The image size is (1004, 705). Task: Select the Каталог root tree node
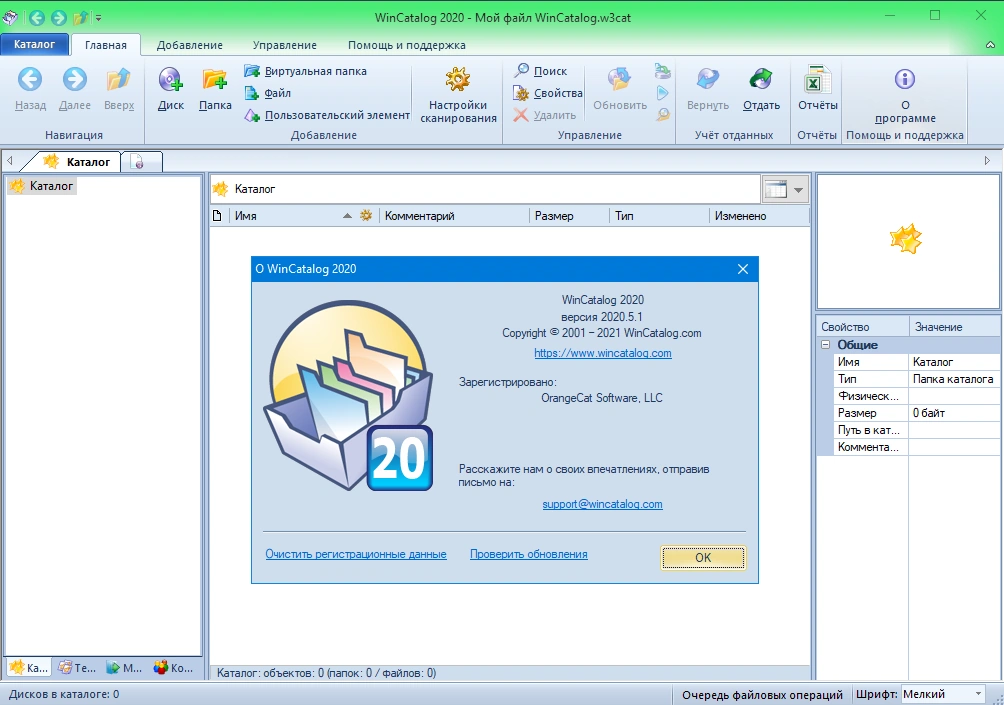click(42, 186)
